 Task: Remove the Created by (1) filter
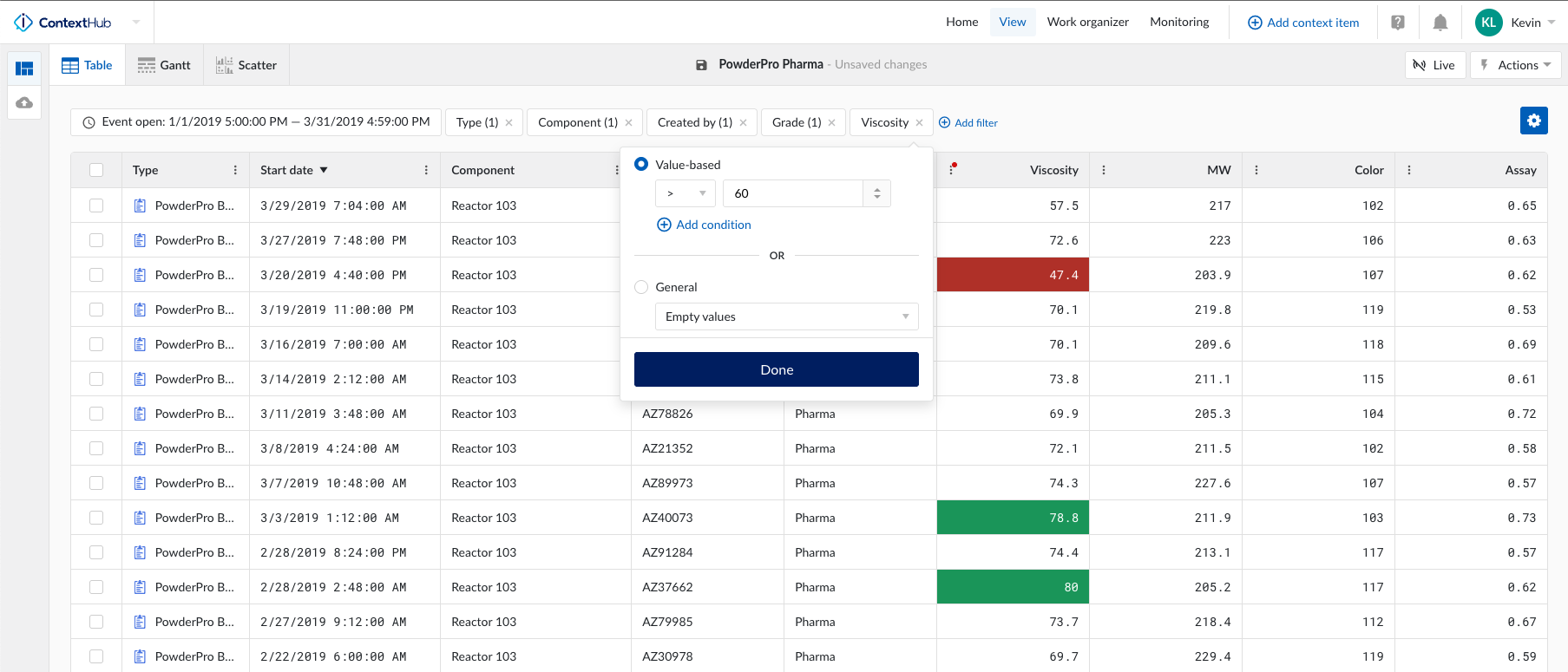click(743, 122)
